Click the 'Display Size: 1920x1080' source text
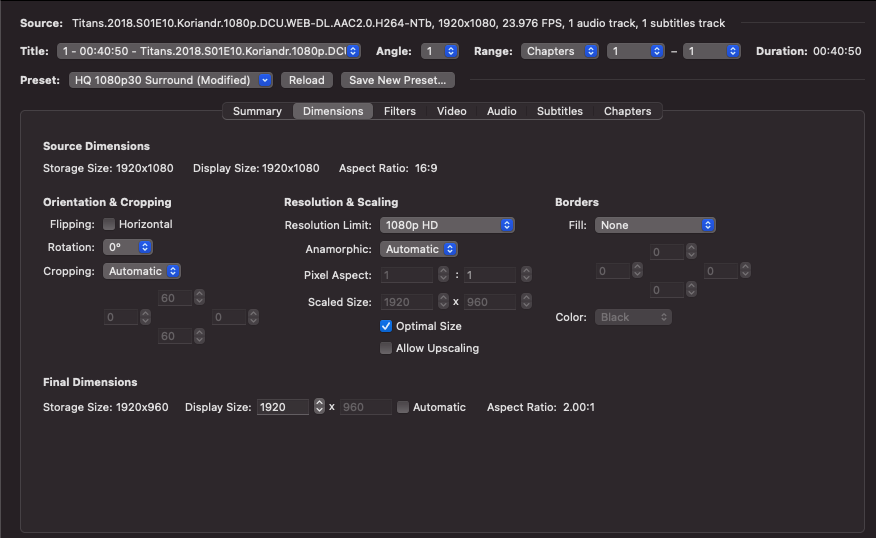The width and height of the screenshot is (876, 538). tap(256, 168)
